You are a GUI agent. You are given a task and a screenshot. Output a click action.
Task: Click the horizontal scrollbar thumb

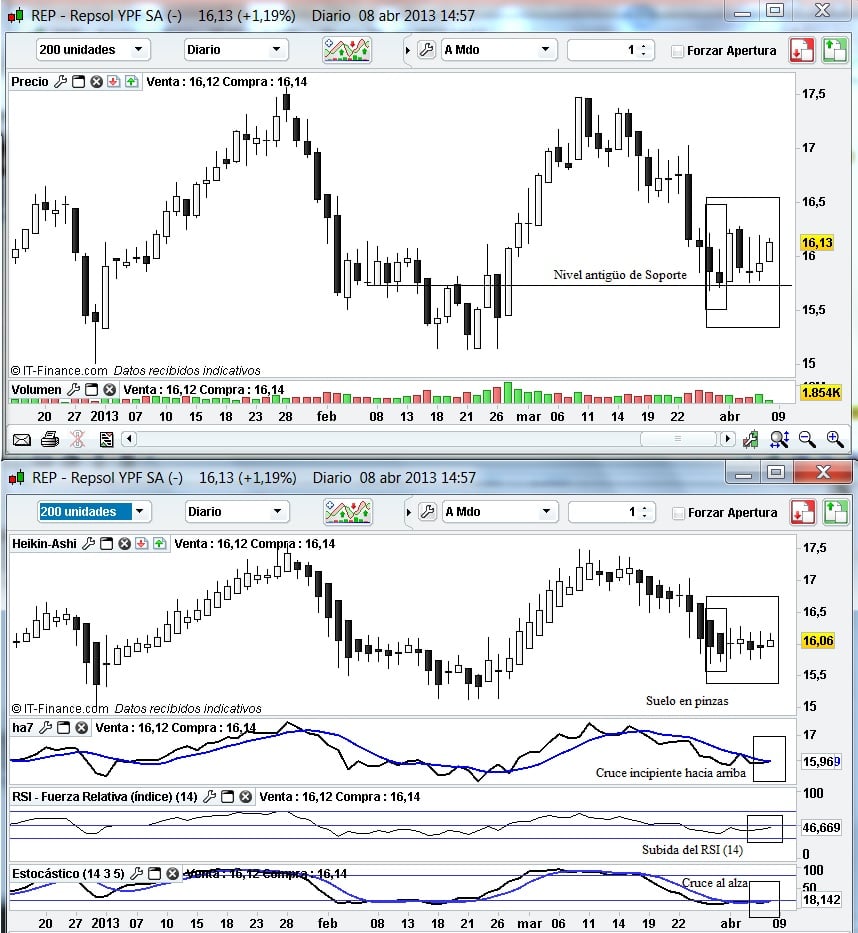(678, 439)
